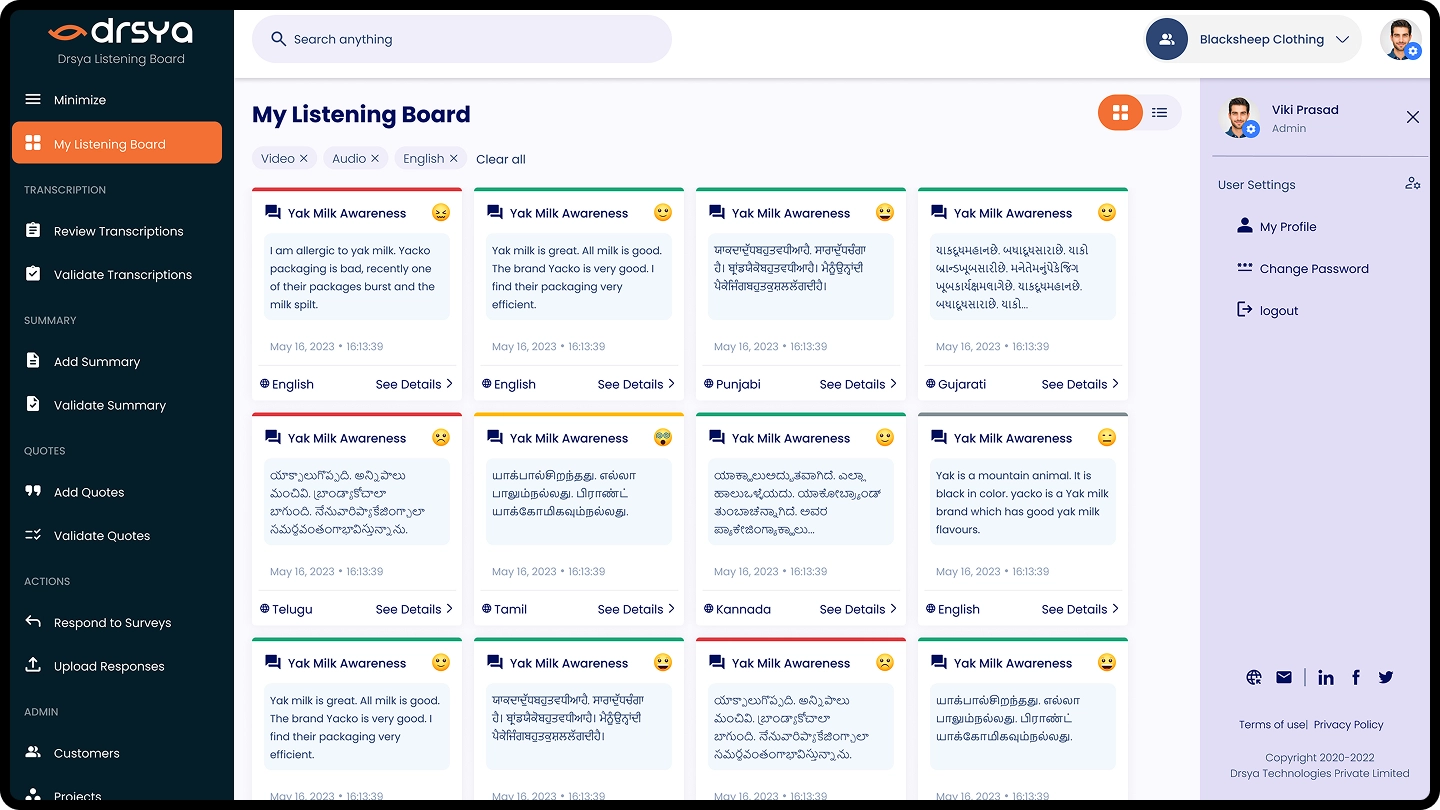
Task: Click the grinning emoji above the Punjabi label
Action: pos(885,212)
